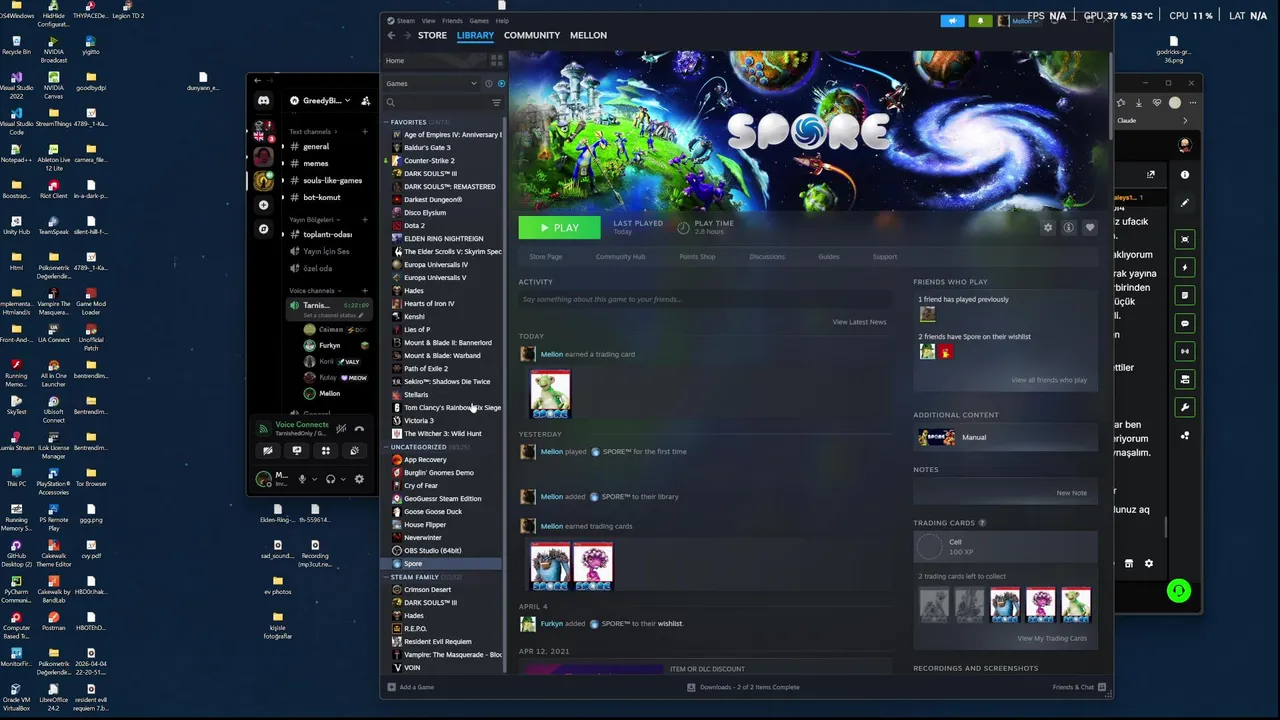Collapse the FAVORITES category

click(386, 122)
